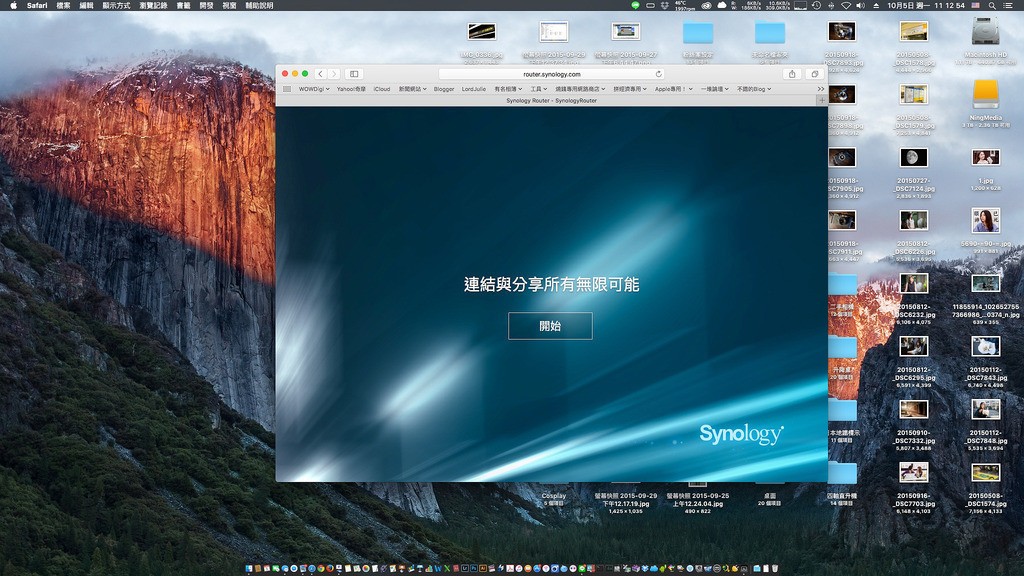
Task: Expand the 新聞網站 bookmarks folder
Action: tap(413, 89)
